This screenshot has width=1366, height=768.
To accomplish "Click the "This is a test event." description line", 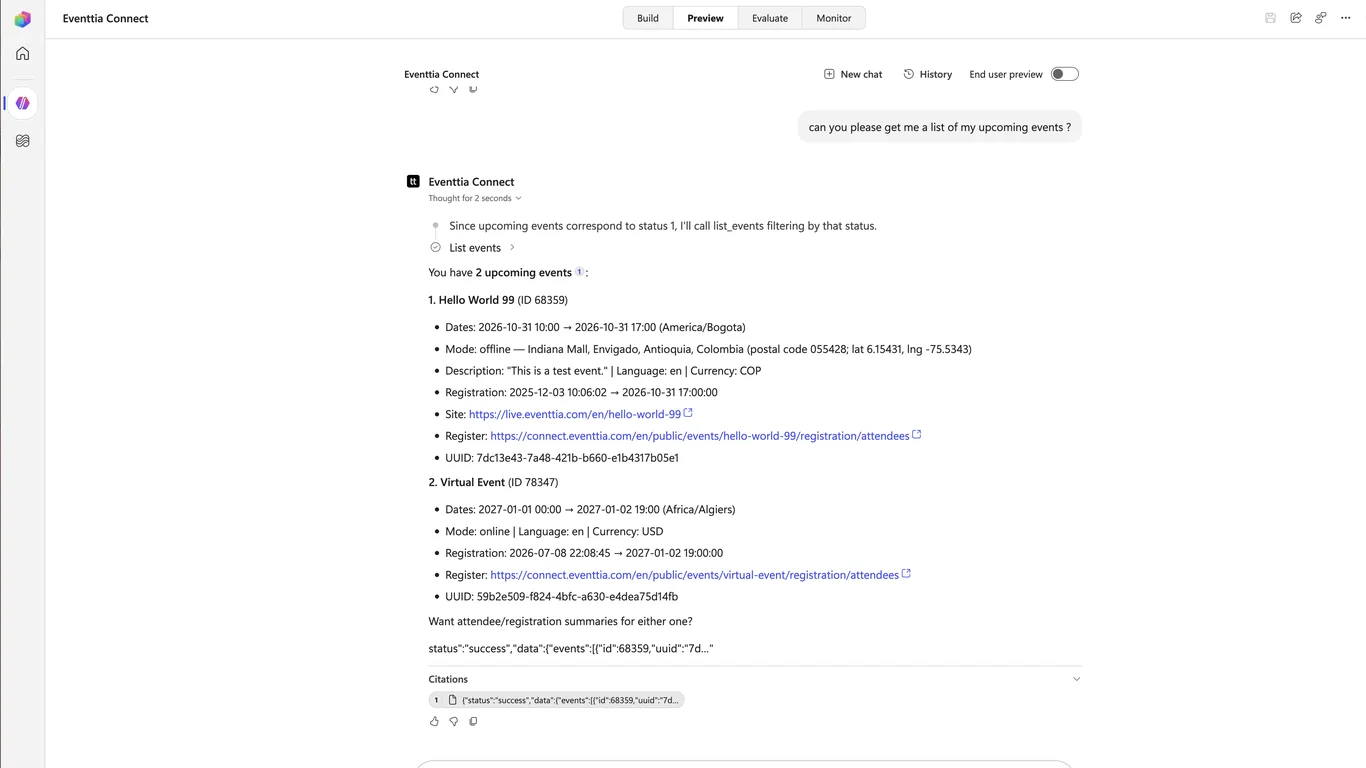I will click(603, 371).
